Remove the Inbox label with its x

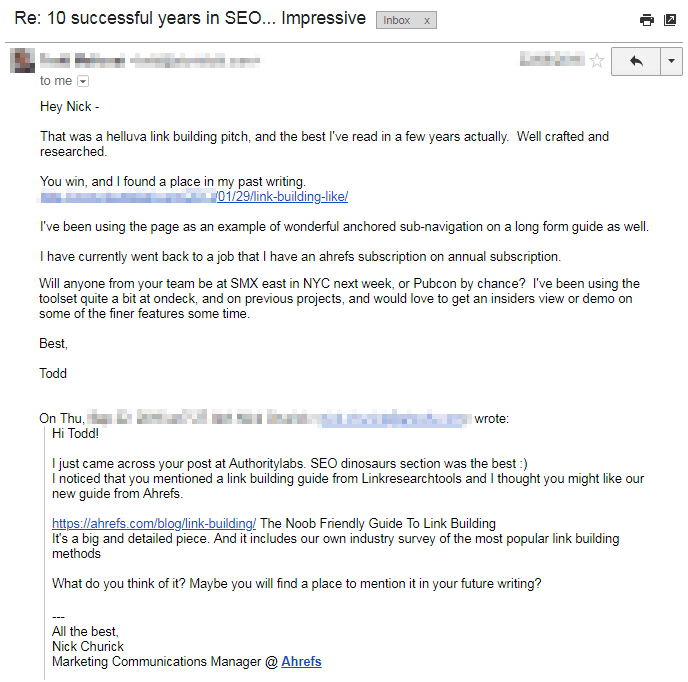[x=427, y=20]
